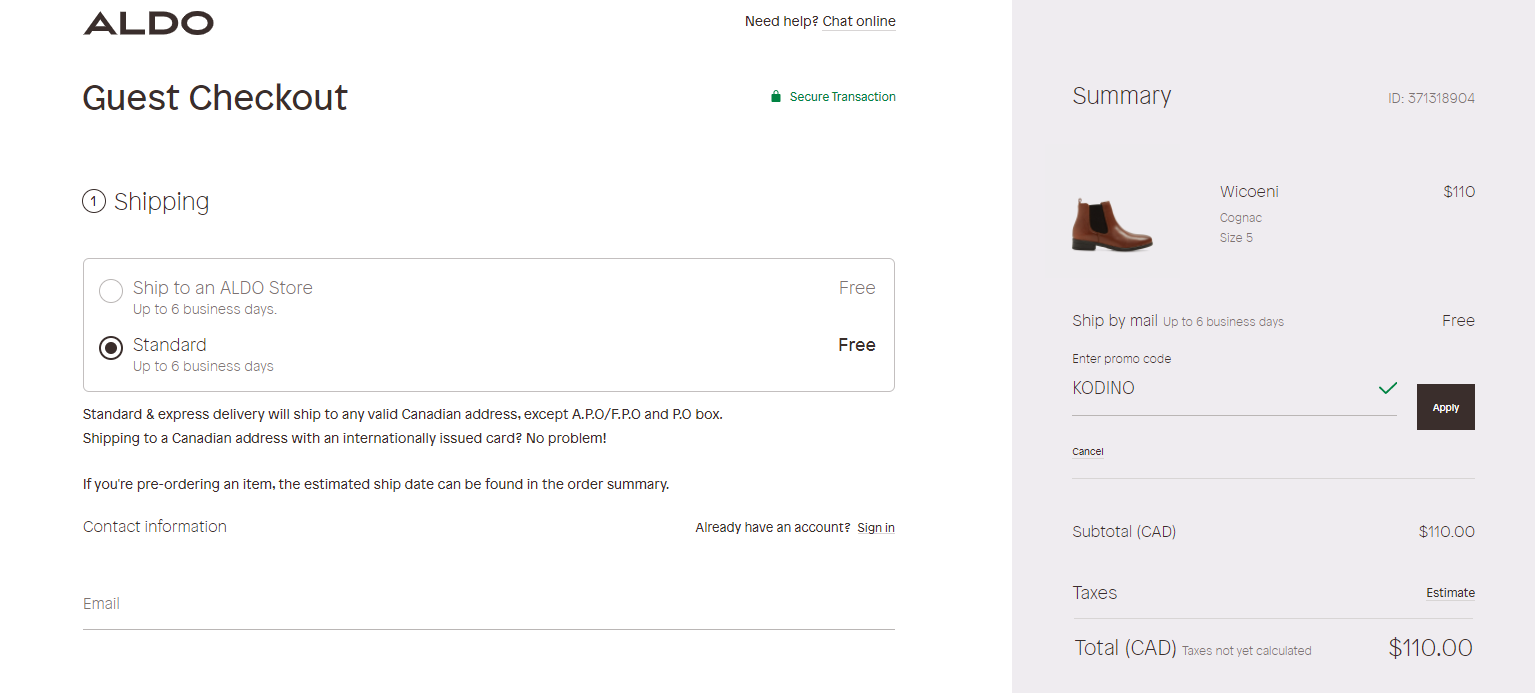Click the step 1 circle icon
This screenshot has height=693, width=1540.
tap(94, 202)
